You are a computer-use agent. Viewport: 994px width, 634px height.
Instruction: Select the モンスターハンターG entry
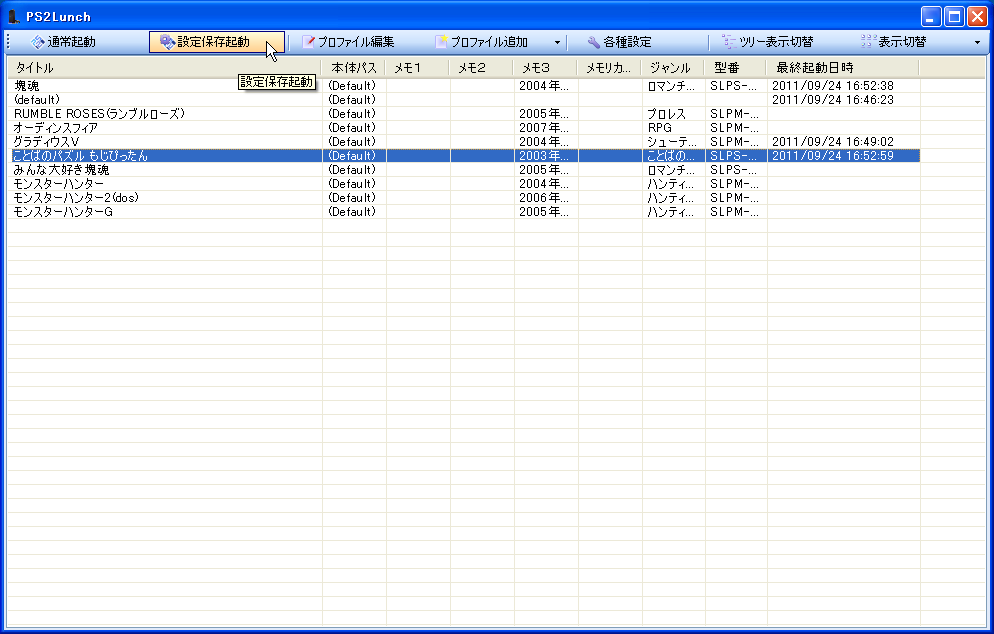(63, 211)
